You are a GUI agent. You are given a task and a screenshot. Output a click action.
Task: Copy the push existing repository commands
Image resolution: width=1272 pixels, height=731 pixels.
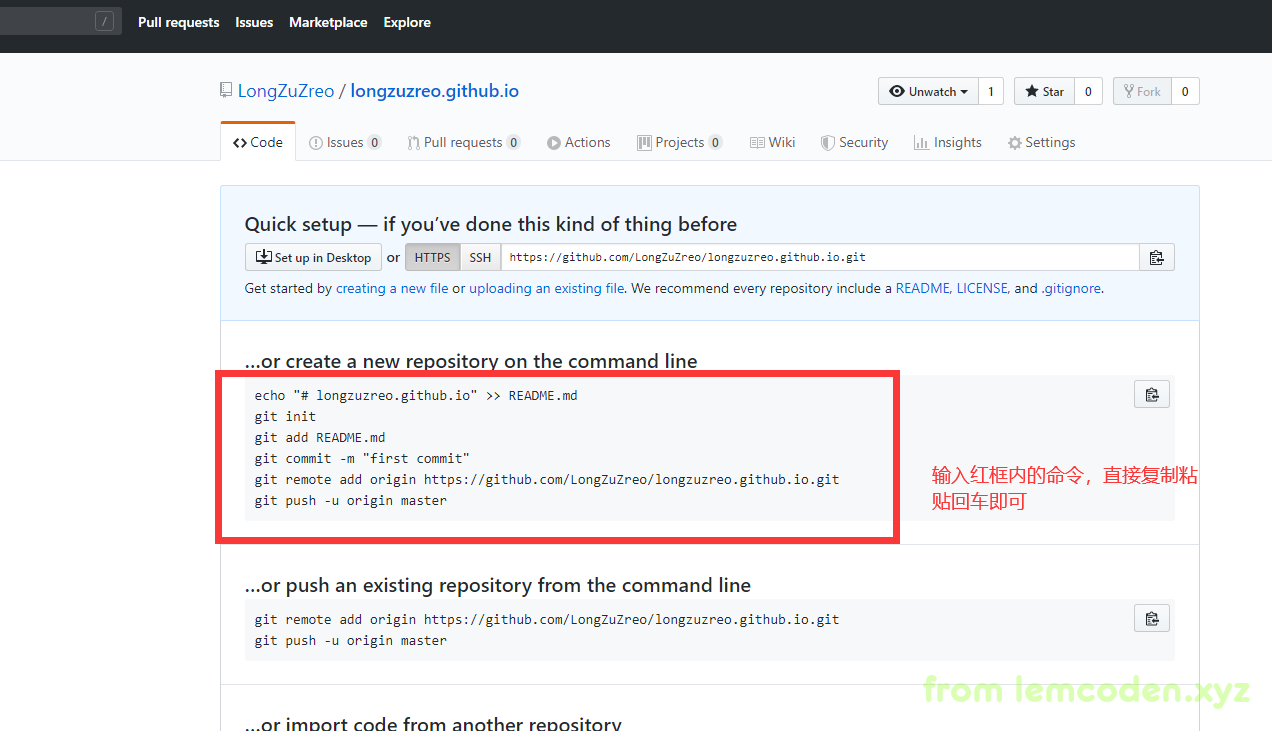tap(1151, 618)
